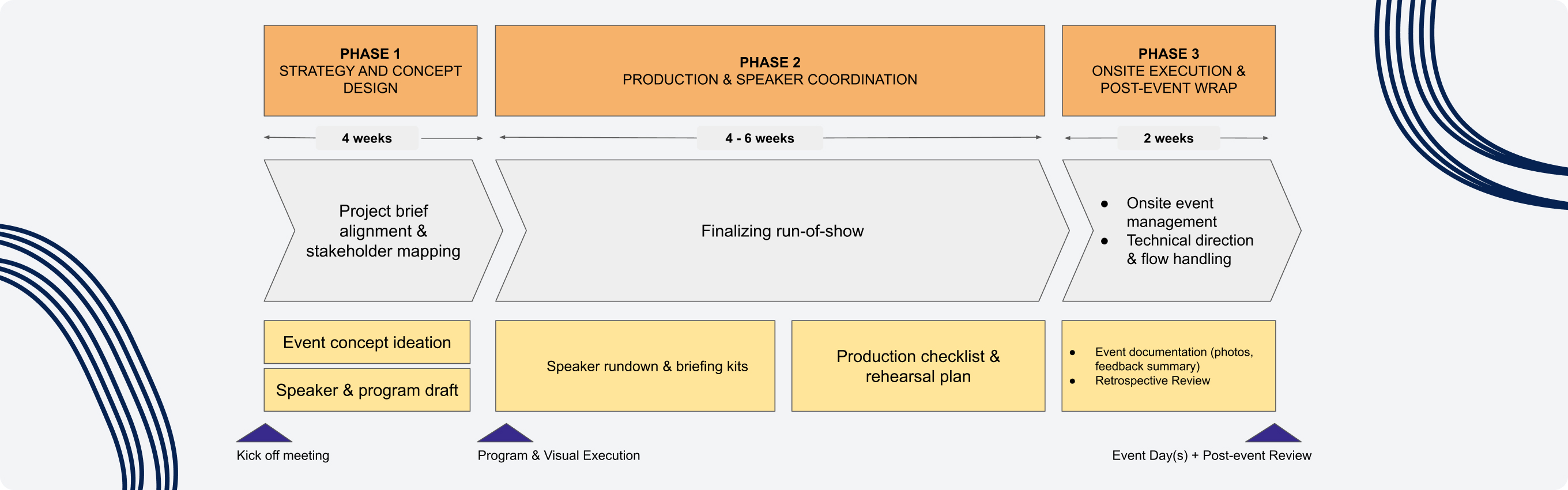Click the Speaker & program draft box
Screen dimensions: 1568x490
pos(367,390)
